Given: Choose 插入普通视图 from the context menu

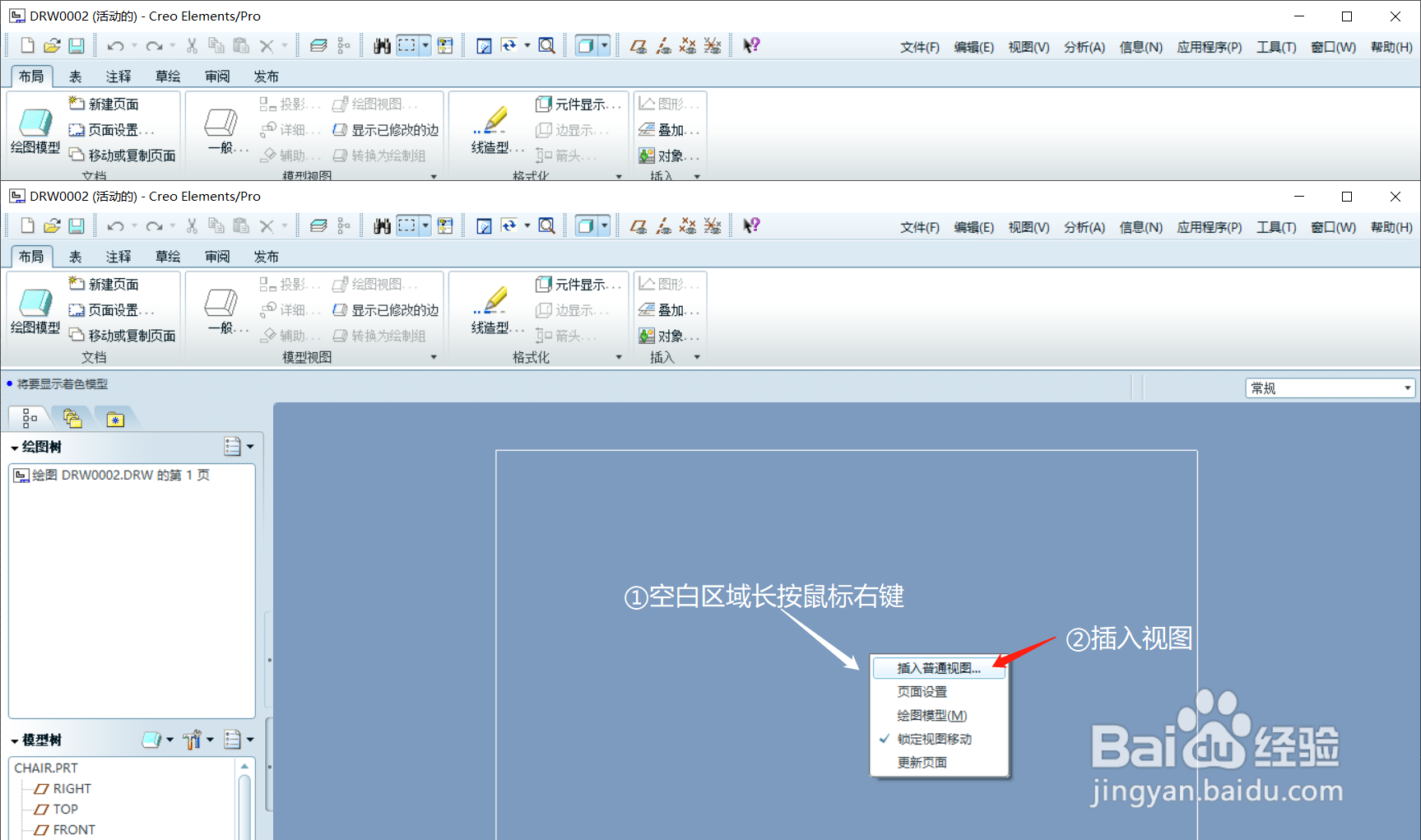Looking at the screenshot, I should point(936,668).
